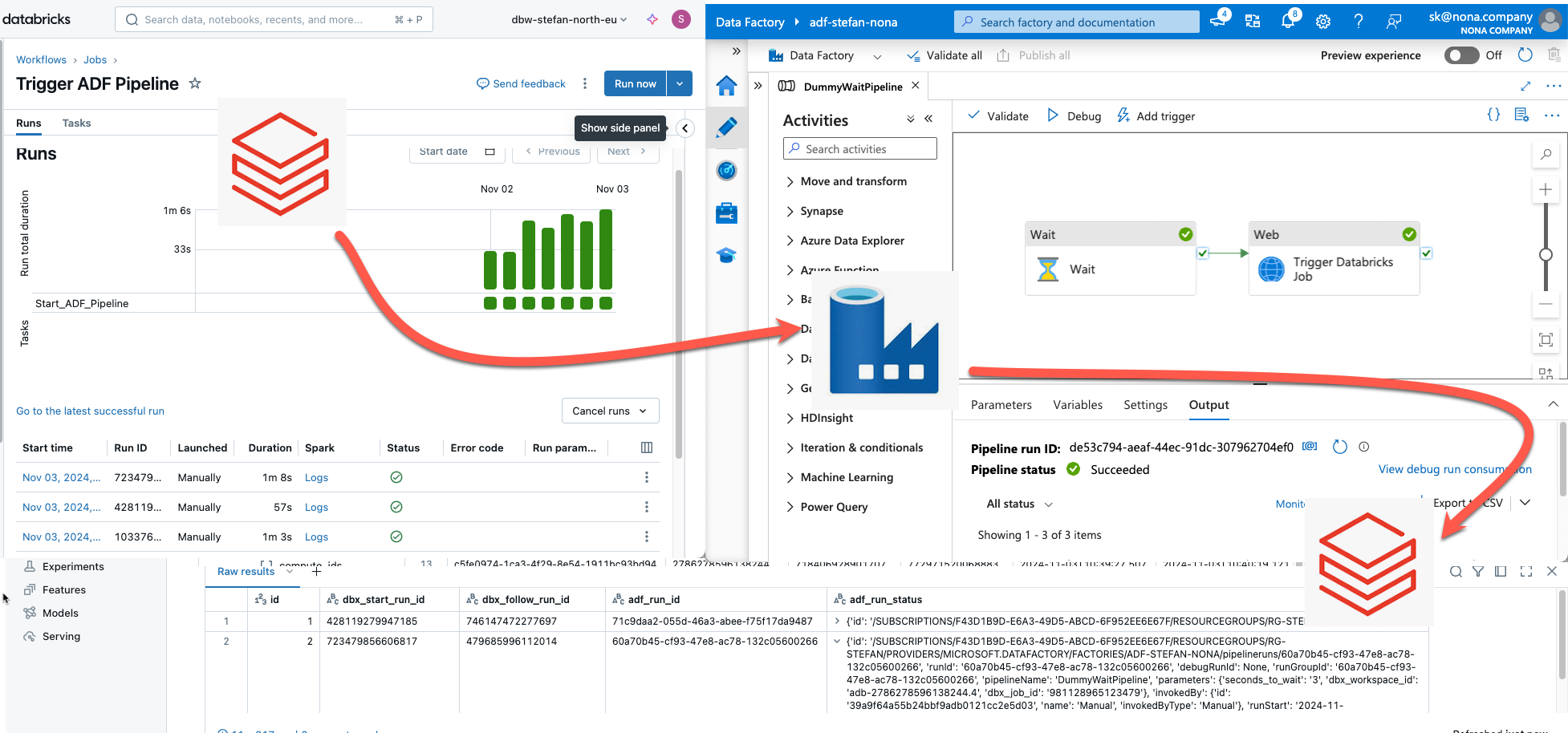Open the Monitor gauge icon in ADF sidebar
1568x733 pixels.
[x=726, y=170]
